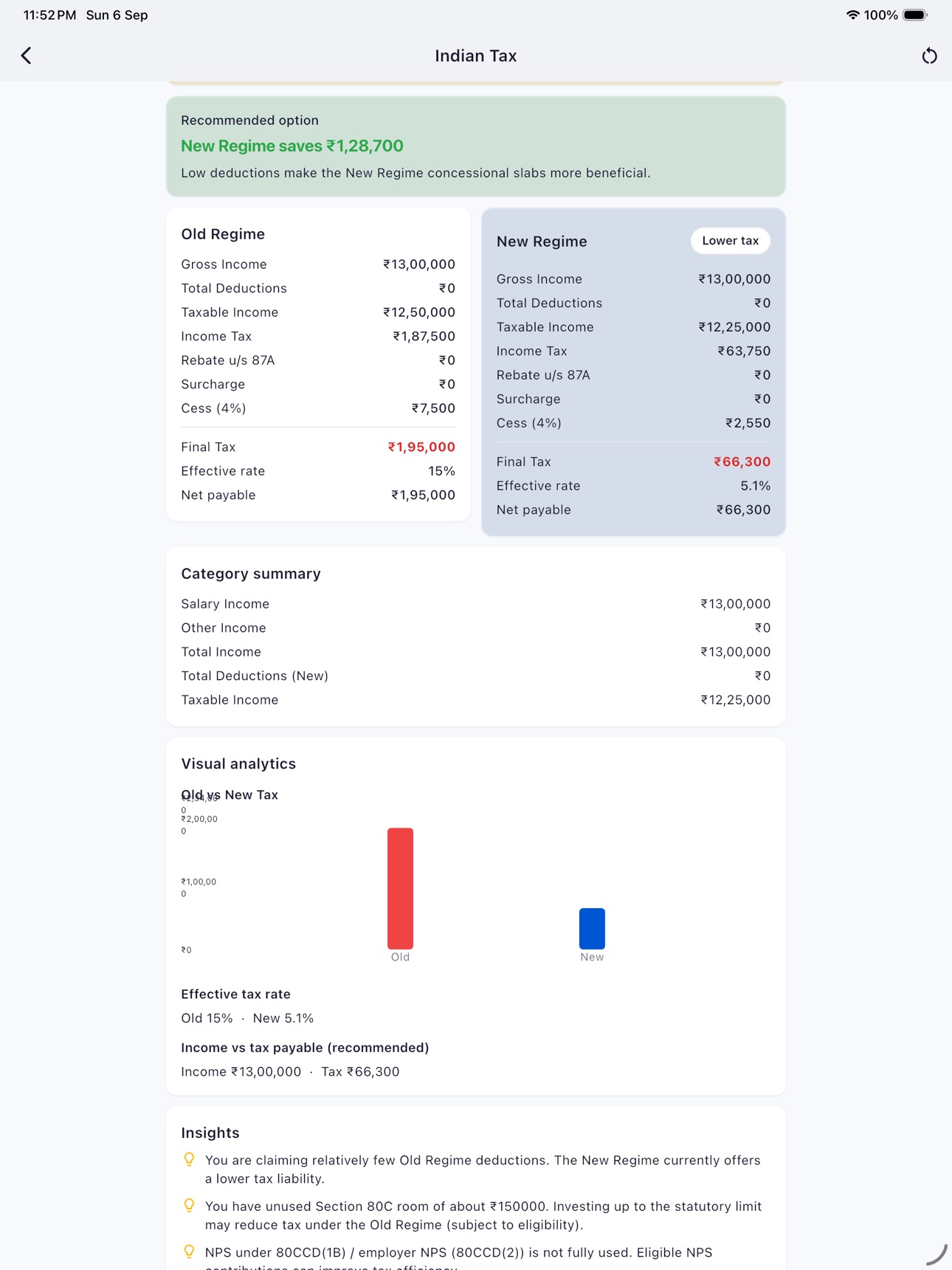Tap "Income vs tax payable (recommended)" subheading
The height and width of the screenshot is (1270, 952).
pos(305,1048)
